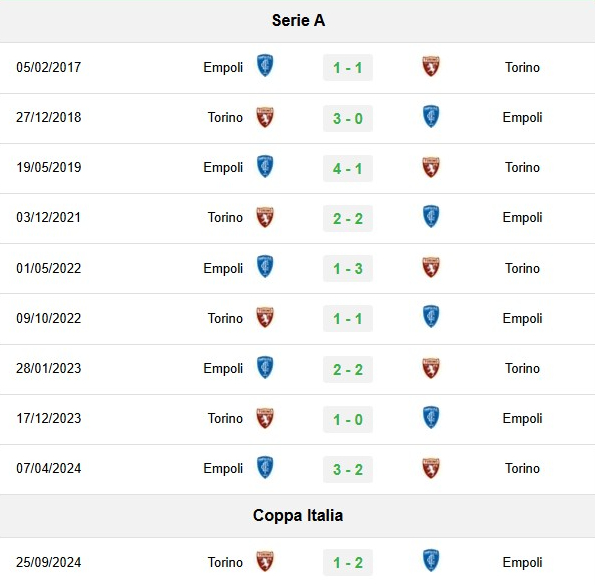Screen dimensions: 595x585
Task: Click Empoli away team name in 09/10/2022 row
Action: 522,319
